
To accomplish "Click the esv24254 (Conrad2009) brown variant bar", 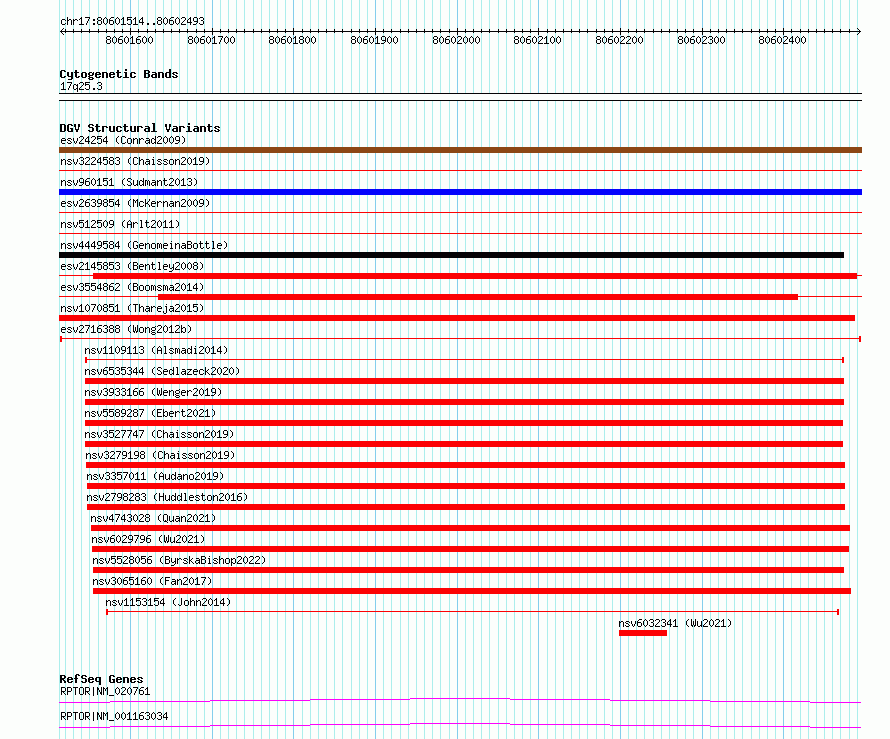I will coord(460,150).
